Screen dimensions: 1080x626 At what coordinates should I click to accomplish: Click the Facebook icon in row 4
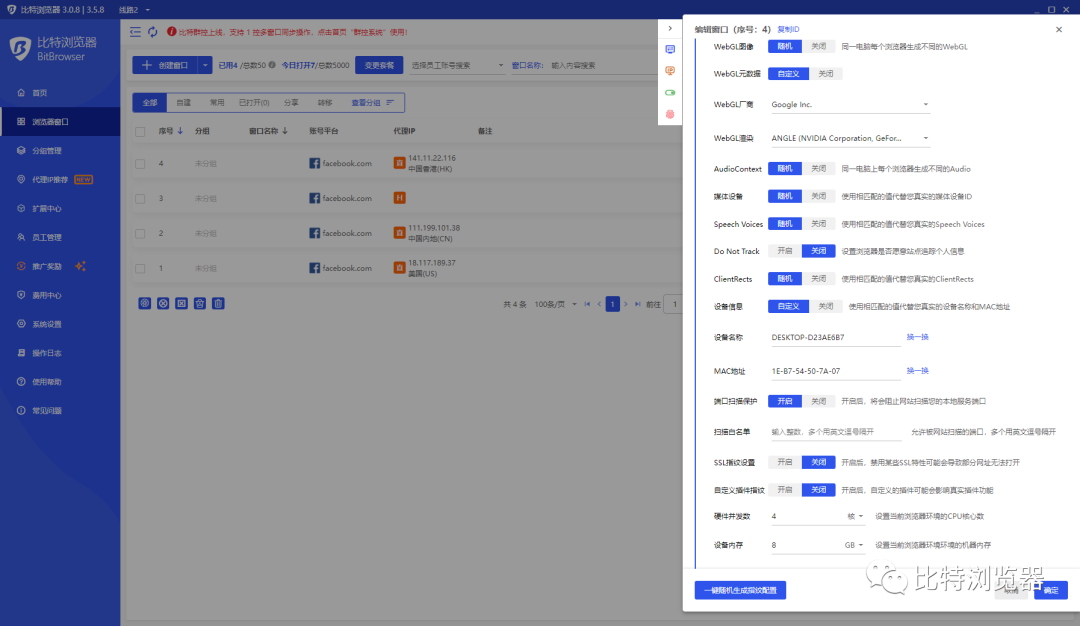[x=314, y=163]
